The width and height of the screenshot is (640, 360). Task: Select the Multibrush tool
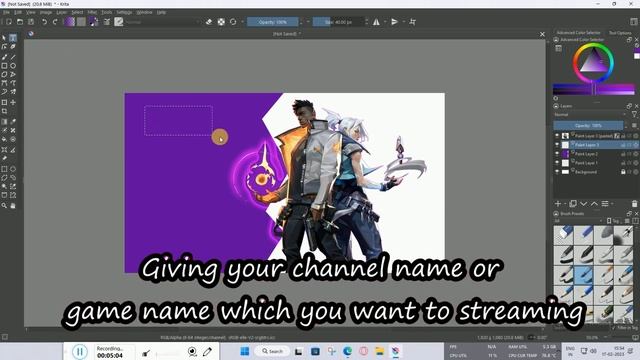coord(13,92)
